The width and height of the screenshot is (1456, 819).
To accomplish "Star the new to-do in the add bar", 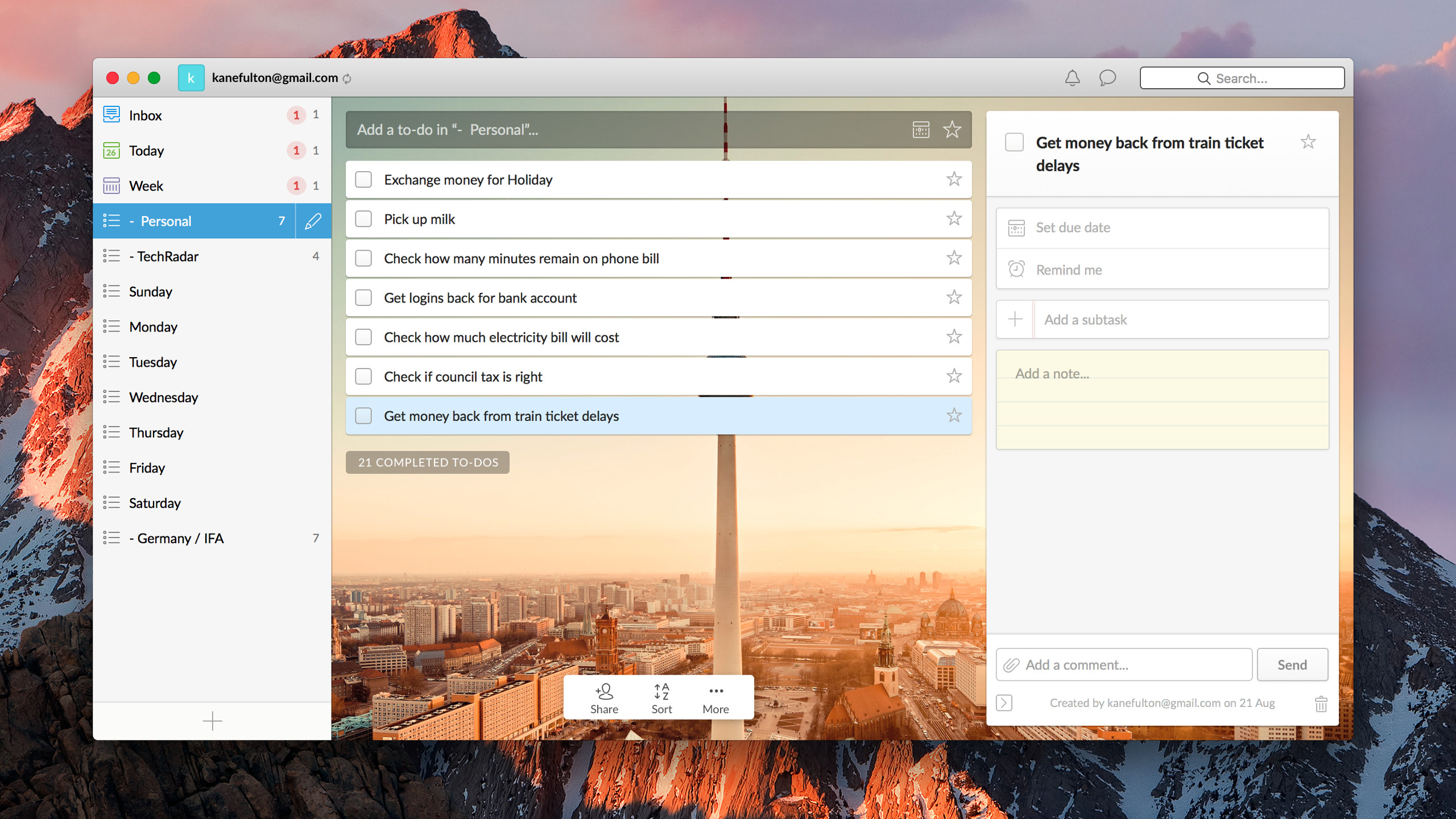I will point(952,130).
